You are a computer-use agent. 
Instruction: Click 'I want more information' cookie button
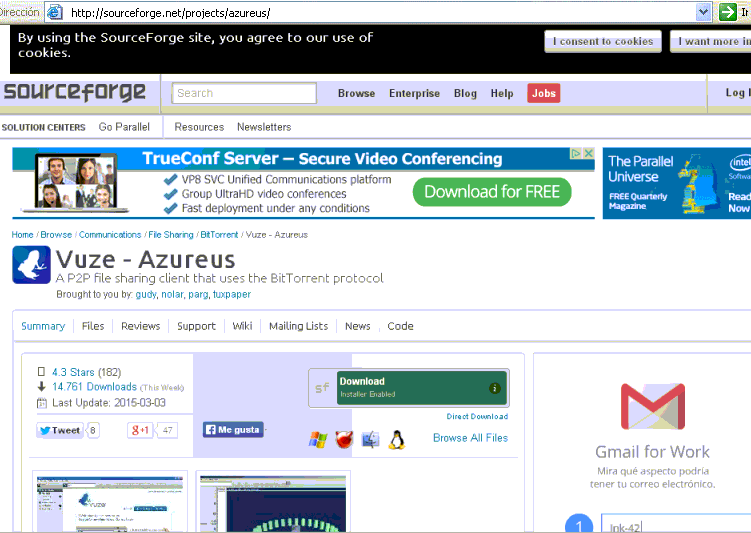tap(712, 41)
